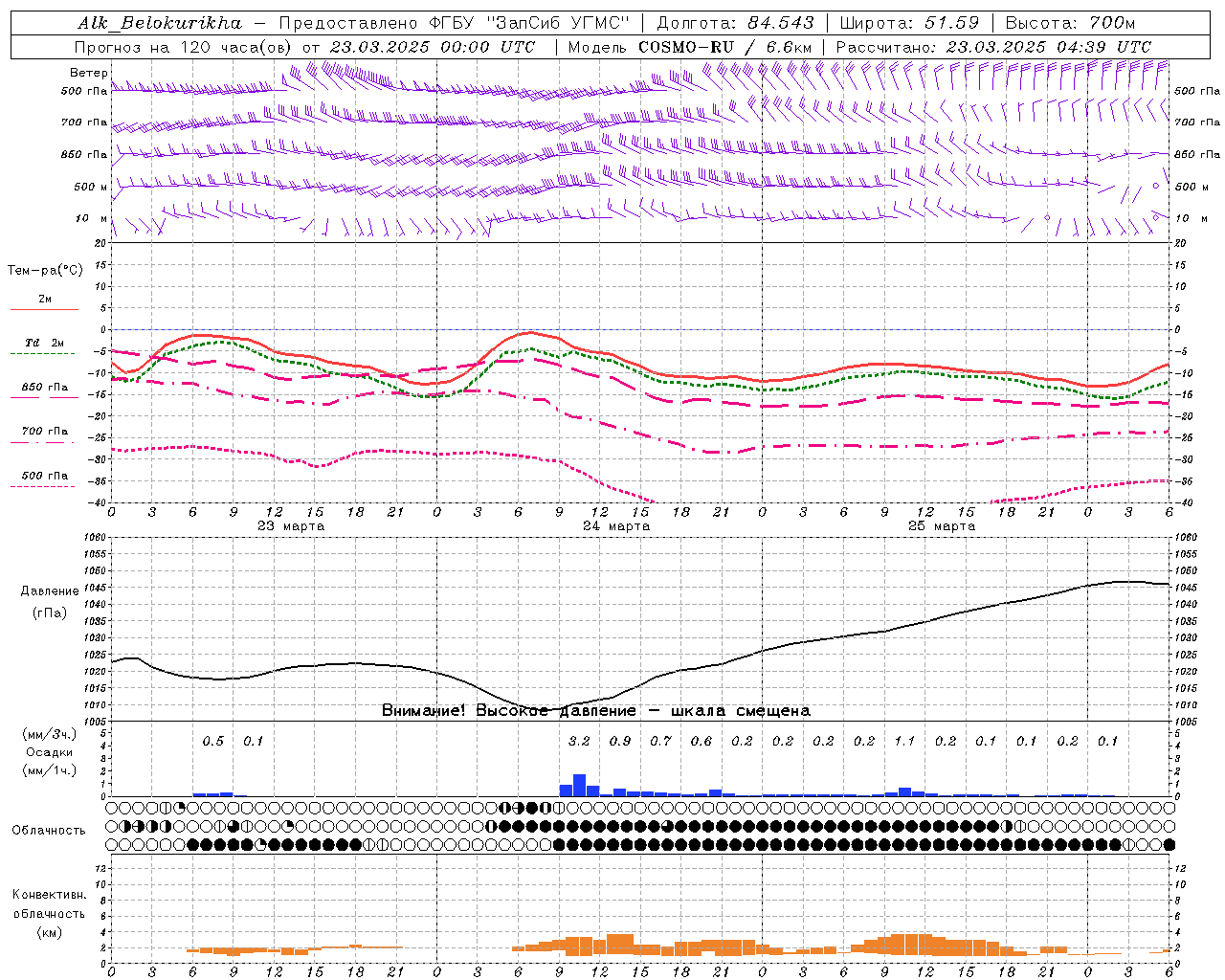
Task: Click the '850 гПа' temperature legend entry
Action: pos(45,388)
